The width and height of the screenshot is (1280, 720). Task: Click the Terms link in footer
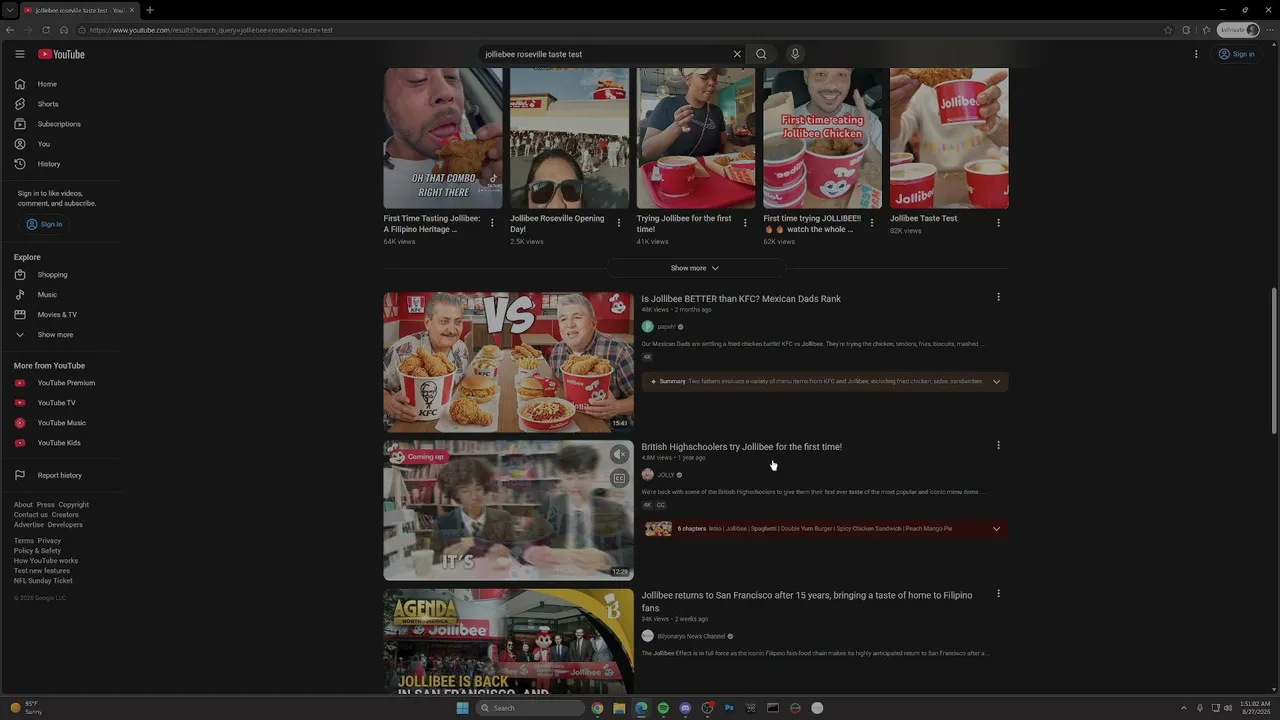23,541
